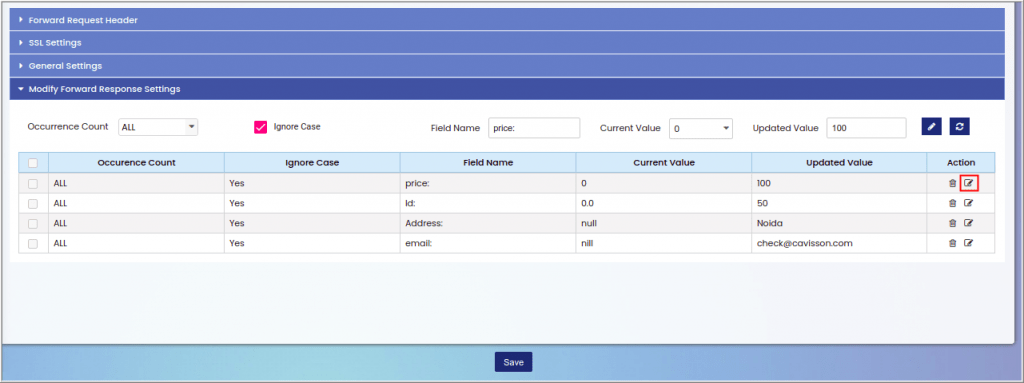
Task: Expand the SSL Settings section
Action: (507, 42)
